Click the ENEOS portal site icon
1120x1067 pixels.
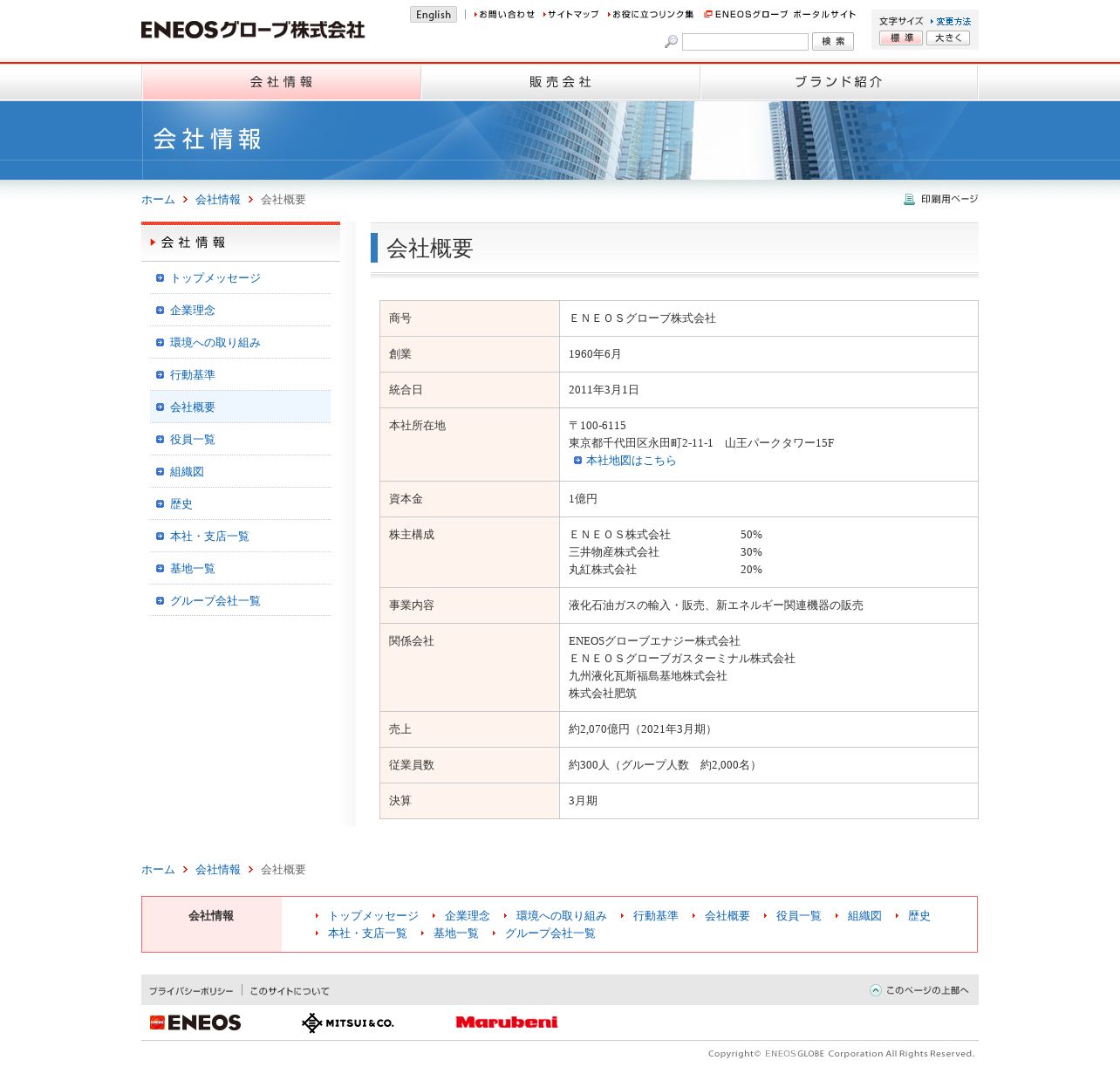pos(708,14)
